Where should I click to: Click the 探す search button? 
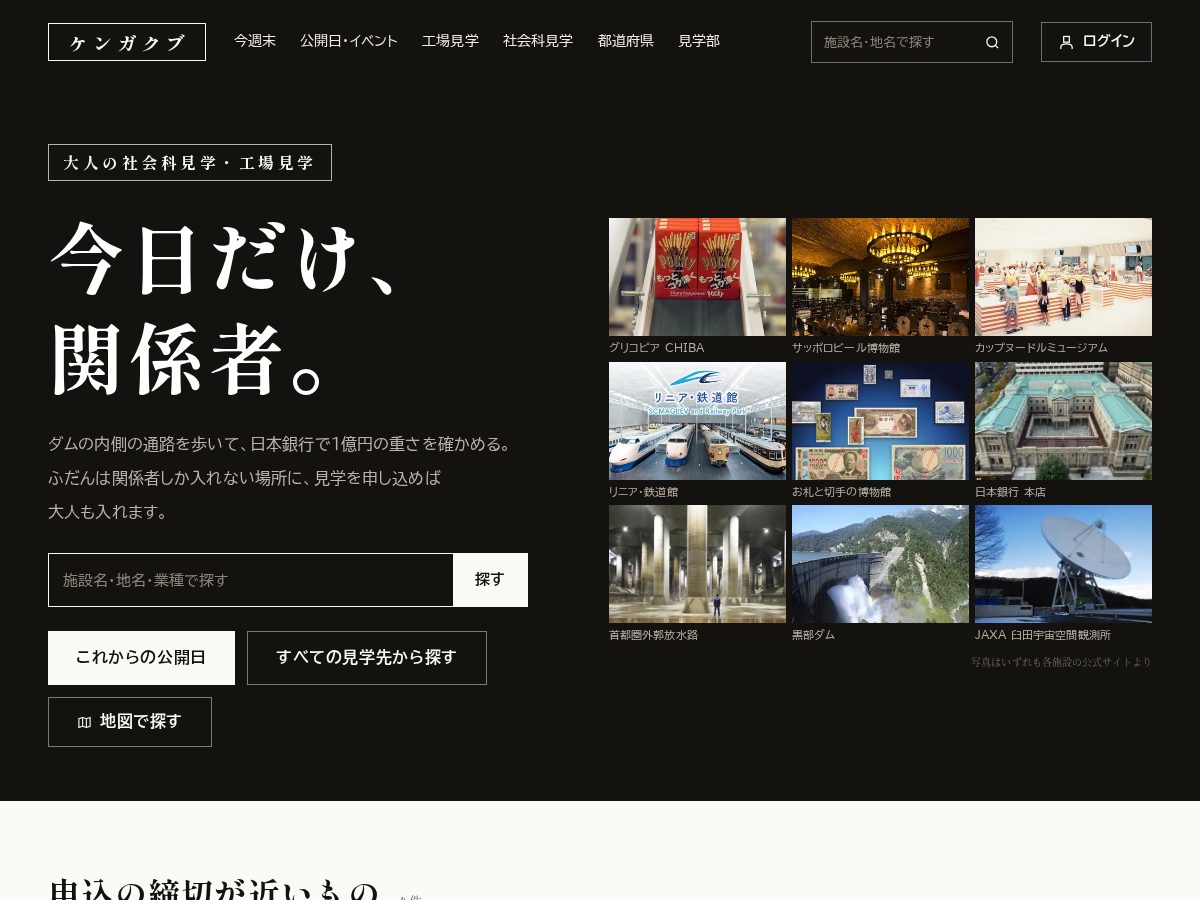point(490,580)
